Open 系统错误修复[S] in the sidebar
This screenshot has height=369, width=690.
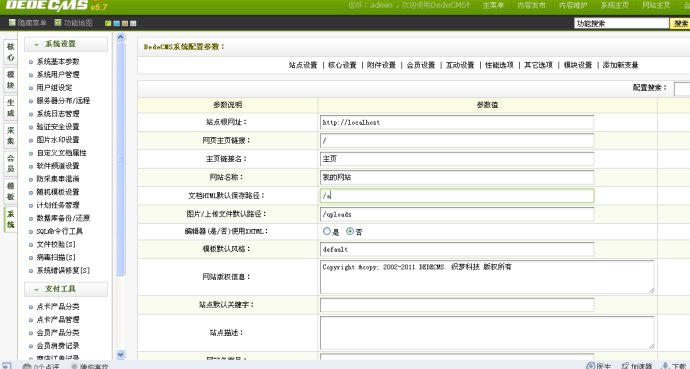pyautogui.click(x=63, y=270)
